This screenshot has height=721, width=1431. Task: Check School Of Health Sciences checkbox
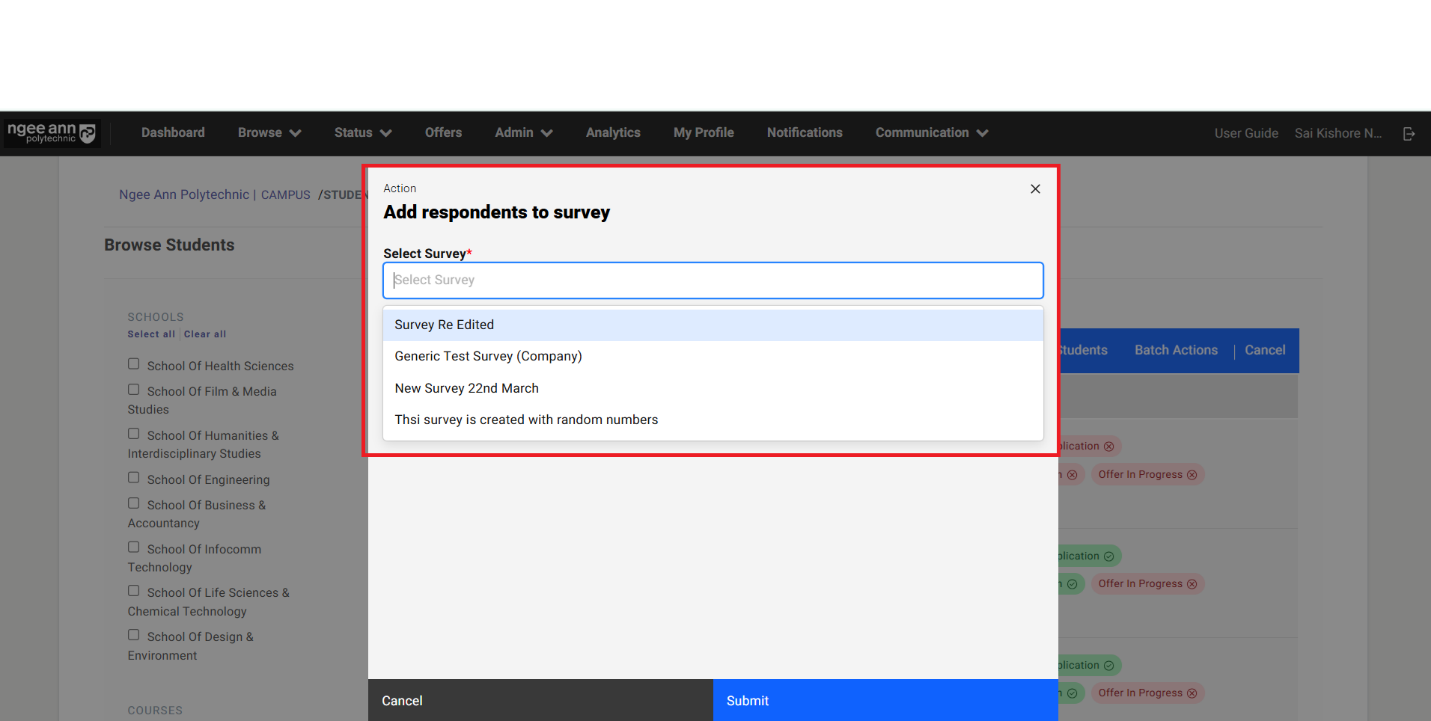[134, 365]
